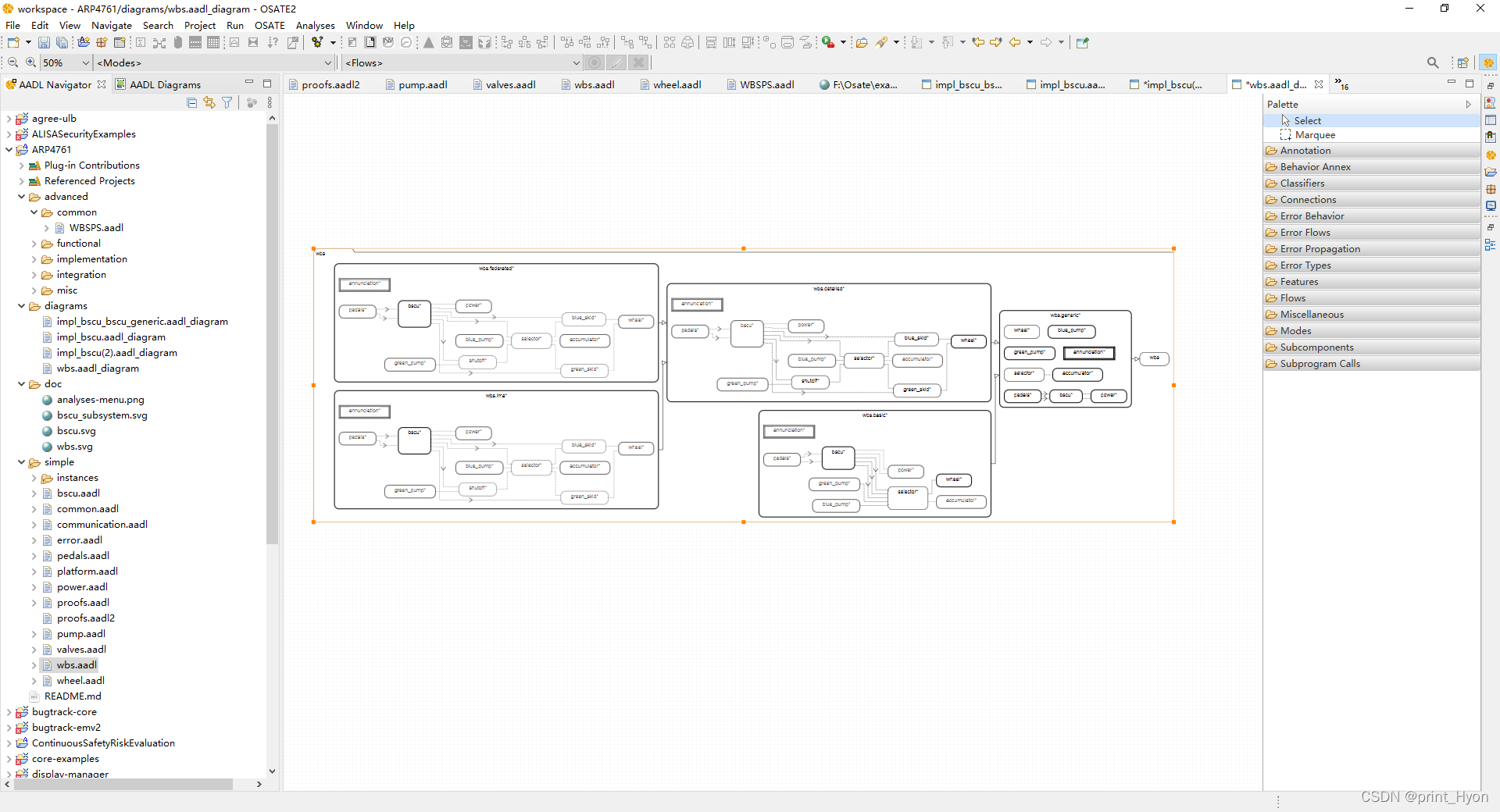Click the grid table toolbar icon
Screen dimensions: 1500x812
(213, 42)
